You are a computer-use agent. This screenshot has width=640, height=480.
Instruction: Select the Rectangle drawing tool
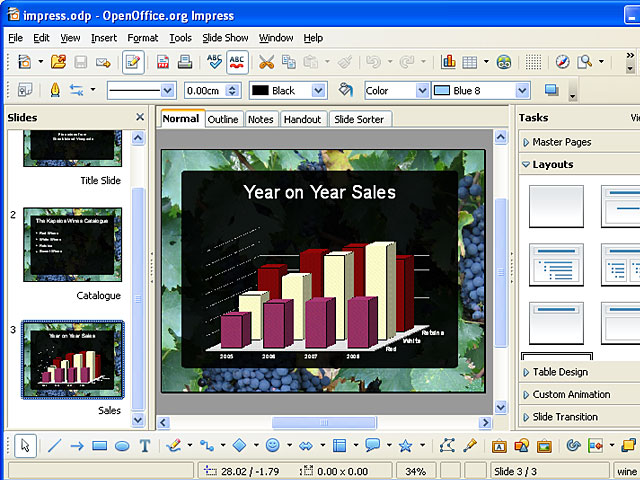click(100, 446)
